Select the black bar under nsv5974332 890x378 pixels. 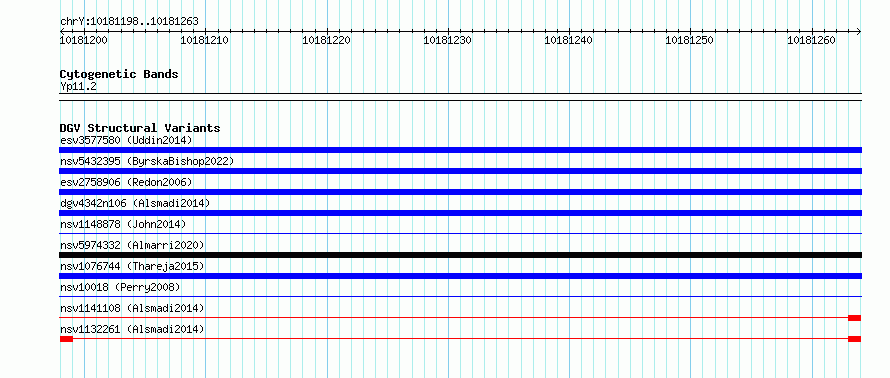[460, 255]
